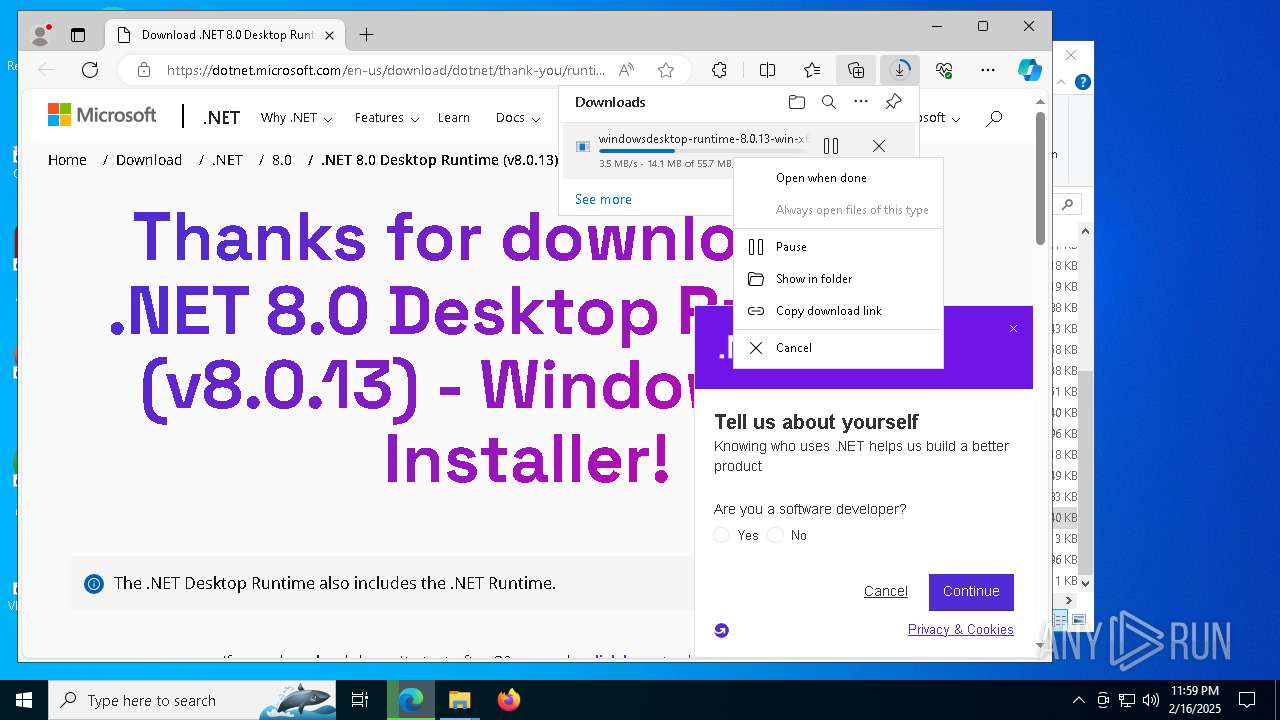
Task: Go to 8.0 breadcrumb link
Action: tap(282, 160)
